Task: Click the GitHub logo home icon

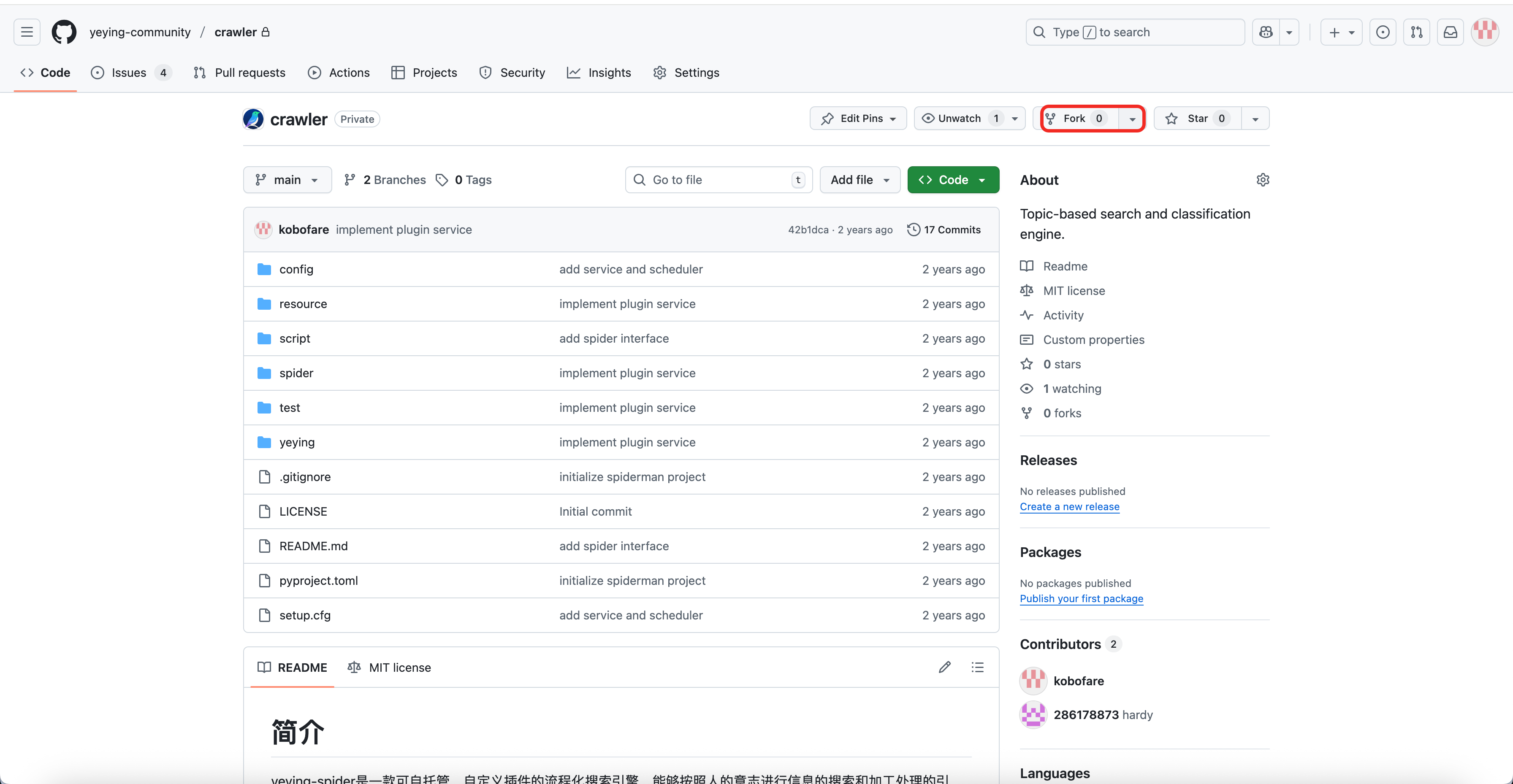Action: coord(63,32)
